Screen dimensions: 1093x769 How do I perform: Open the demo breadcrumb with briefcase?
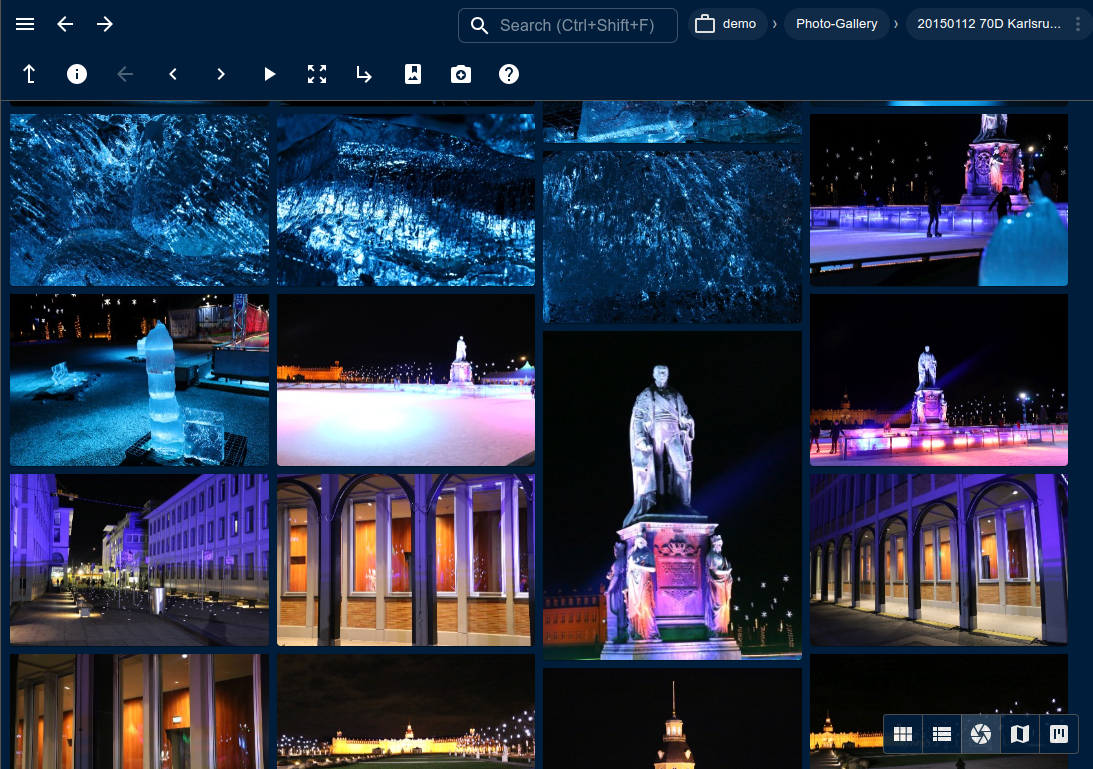coord(727,24)
